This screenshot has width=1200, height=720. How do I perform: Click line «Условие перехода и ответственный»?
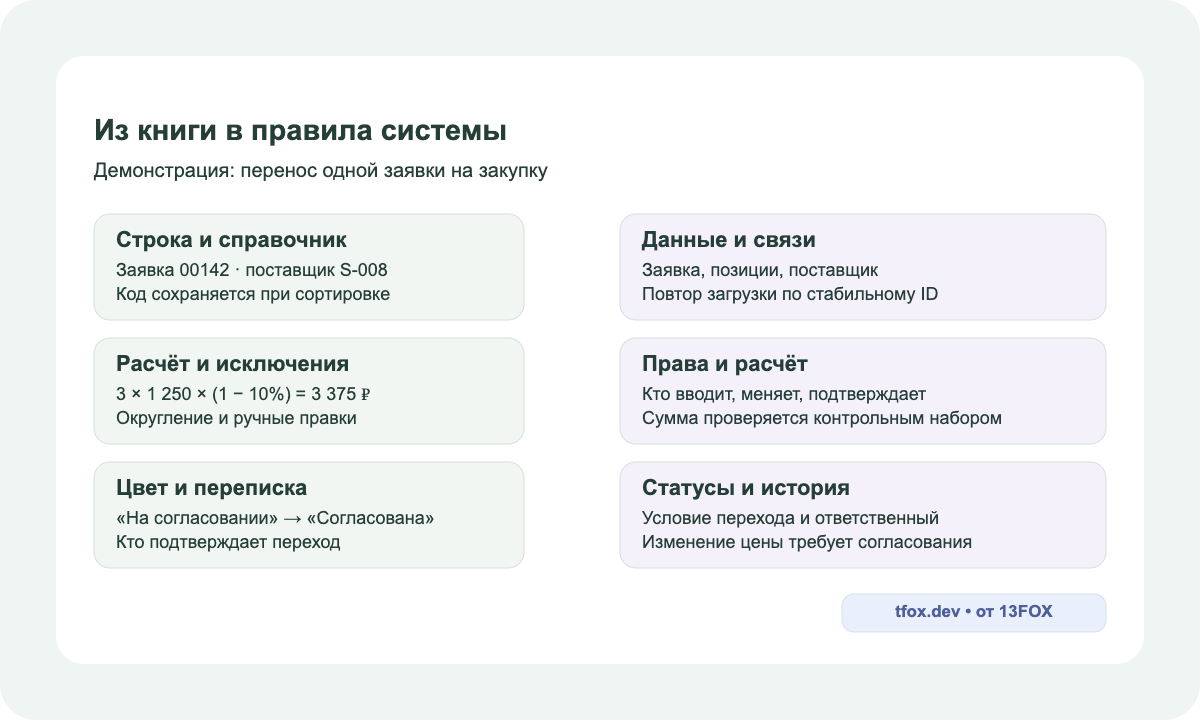(790, 518)
